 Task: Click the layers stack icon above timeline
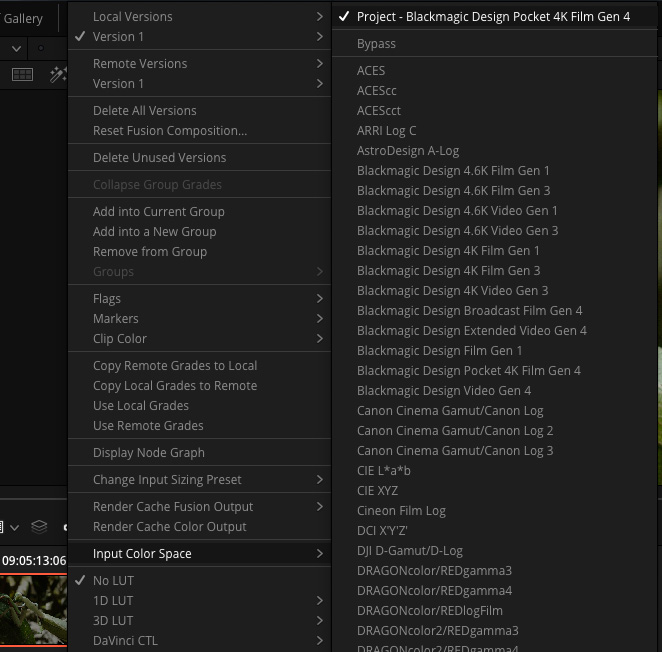point(39,527)
